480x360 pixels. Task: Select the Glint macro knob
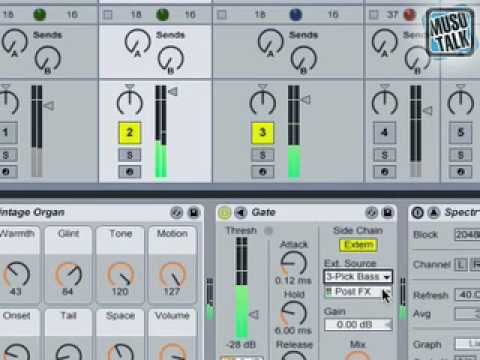(x=68, y=275)
